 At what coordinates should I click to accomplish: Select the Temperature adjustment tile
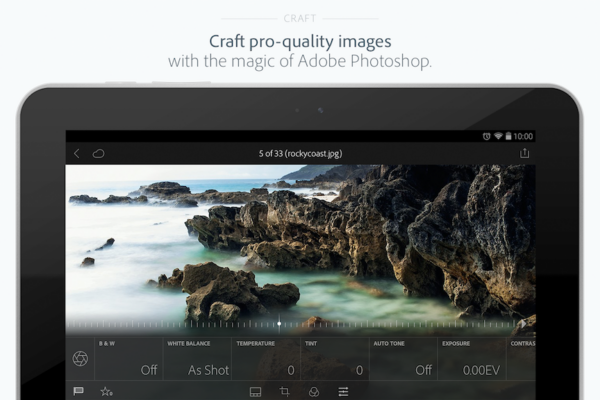pos(266,358)
